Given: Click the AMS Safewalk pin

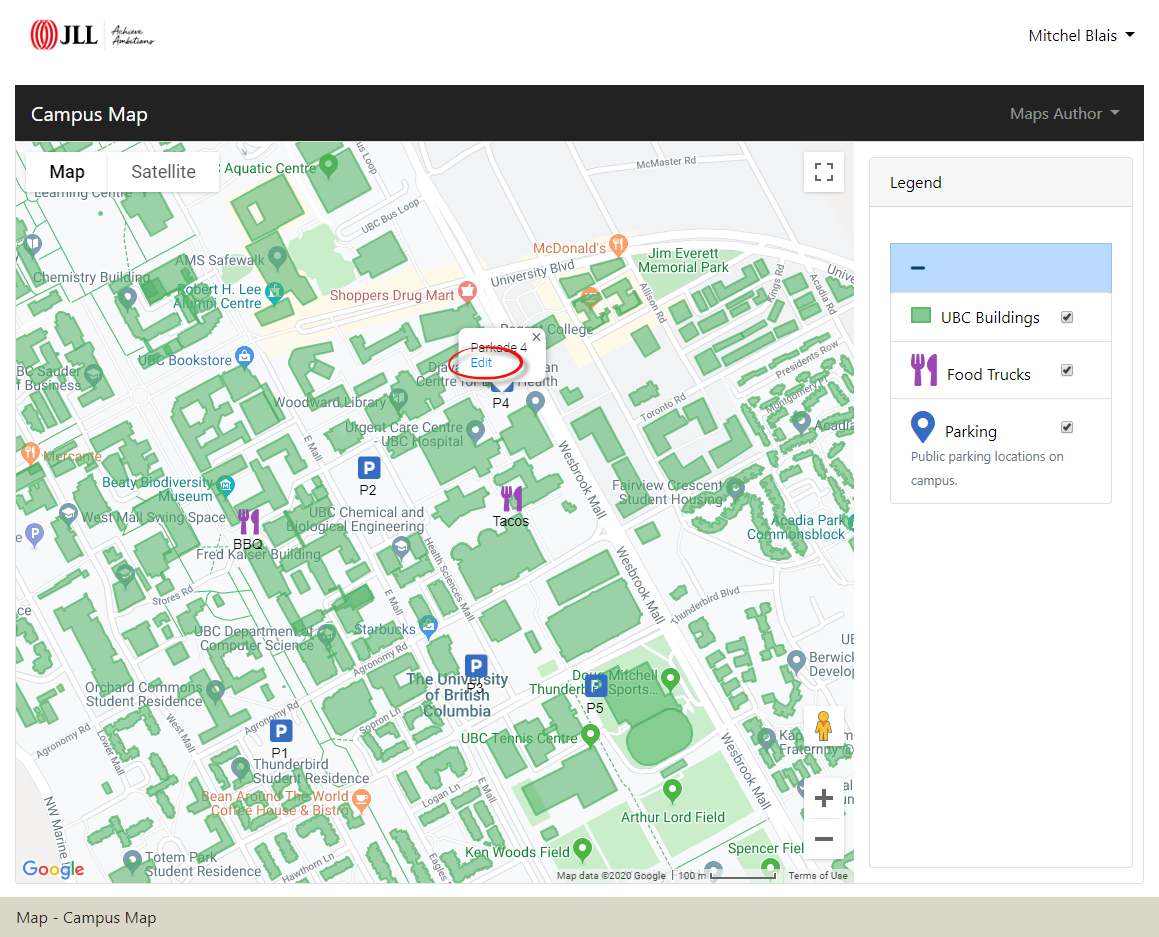Looking at the screenshot, I should click(x=277, y=256).
